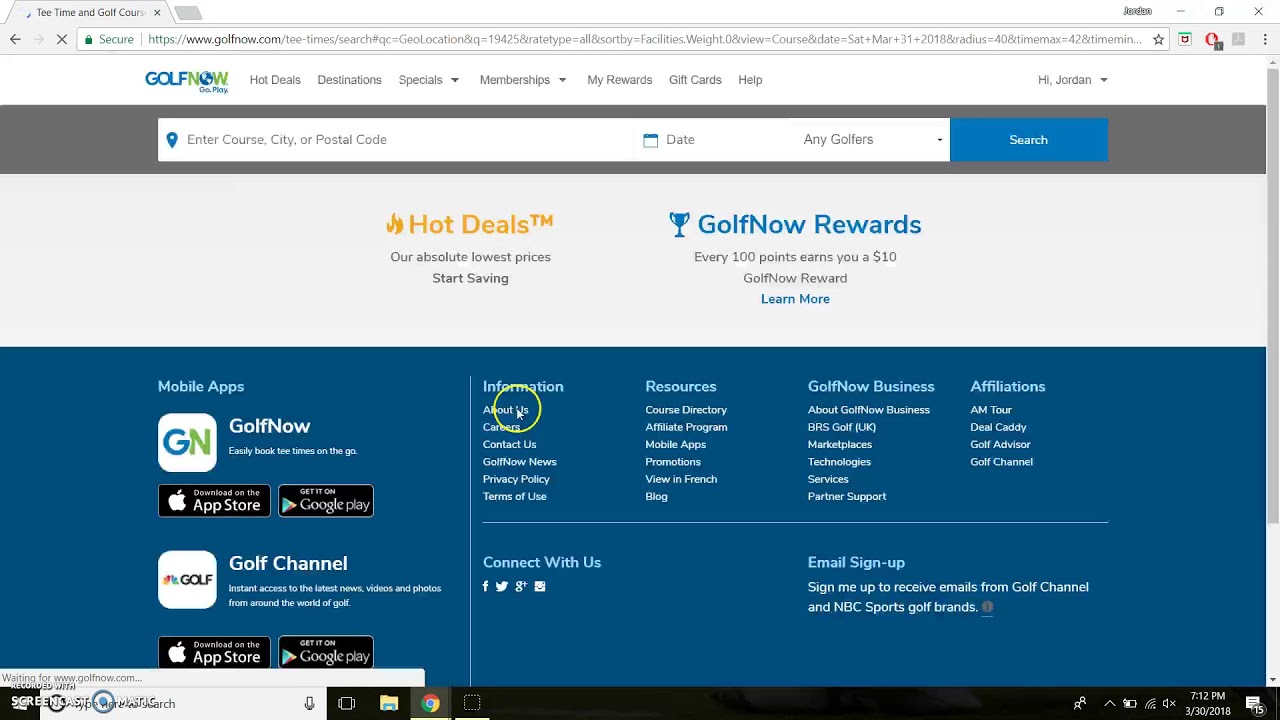Expand the Memberships dropdown menu
This screenshot has height=720, width=1280.
(523, 80)
